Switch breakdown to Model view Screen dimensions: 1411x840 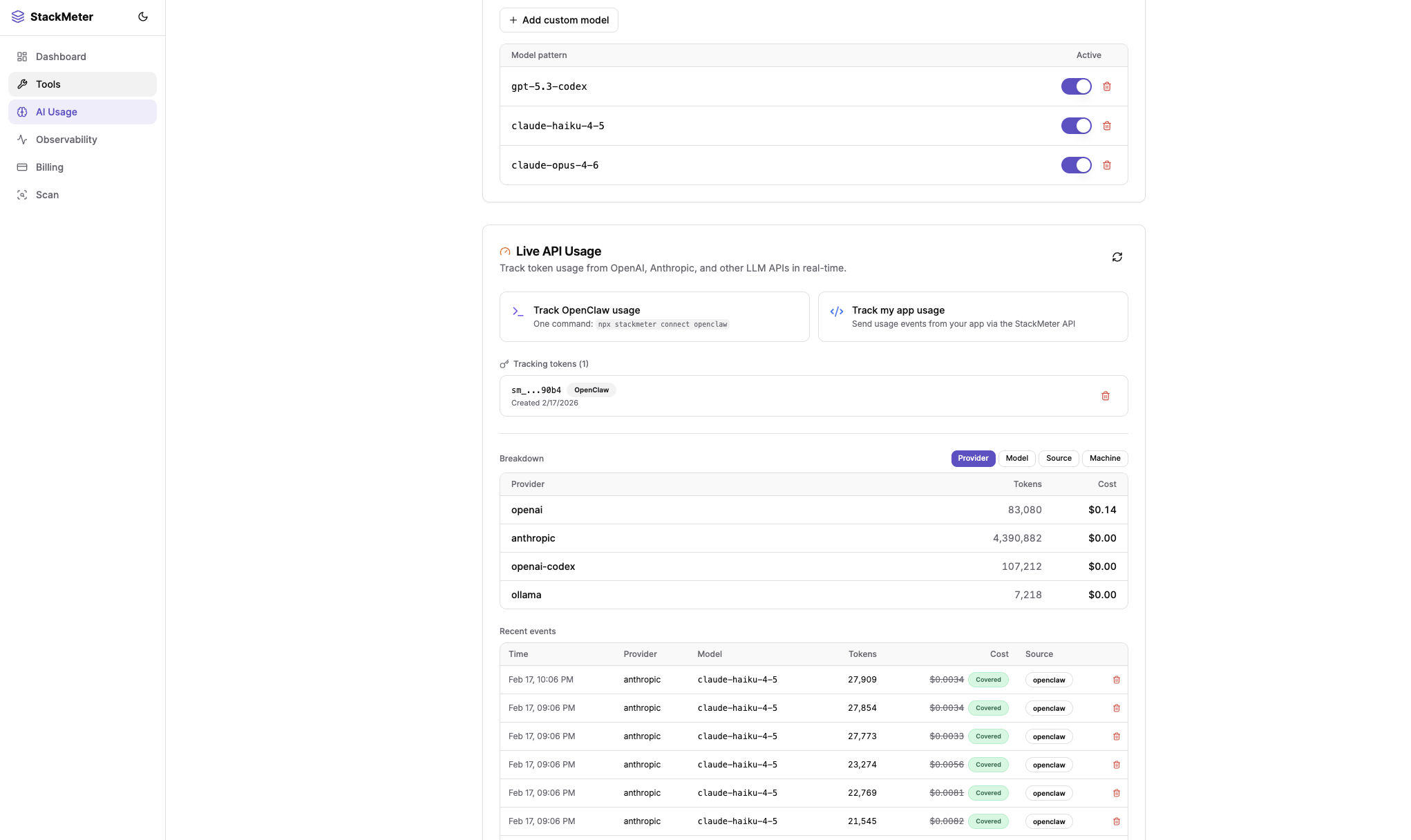coord(1016,458)
